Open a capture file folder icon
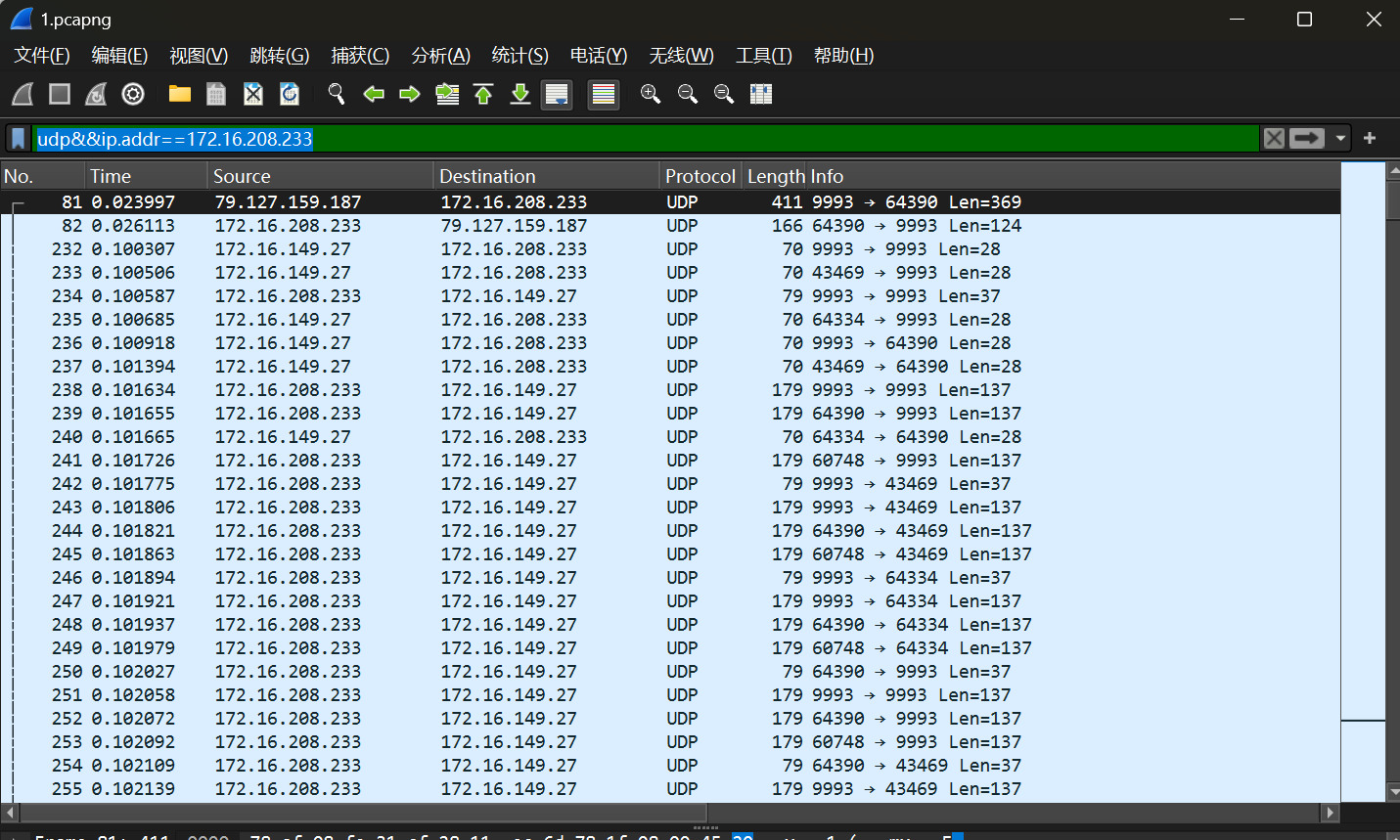Screen dimensions: 1400x840 (x=180, y=94)
